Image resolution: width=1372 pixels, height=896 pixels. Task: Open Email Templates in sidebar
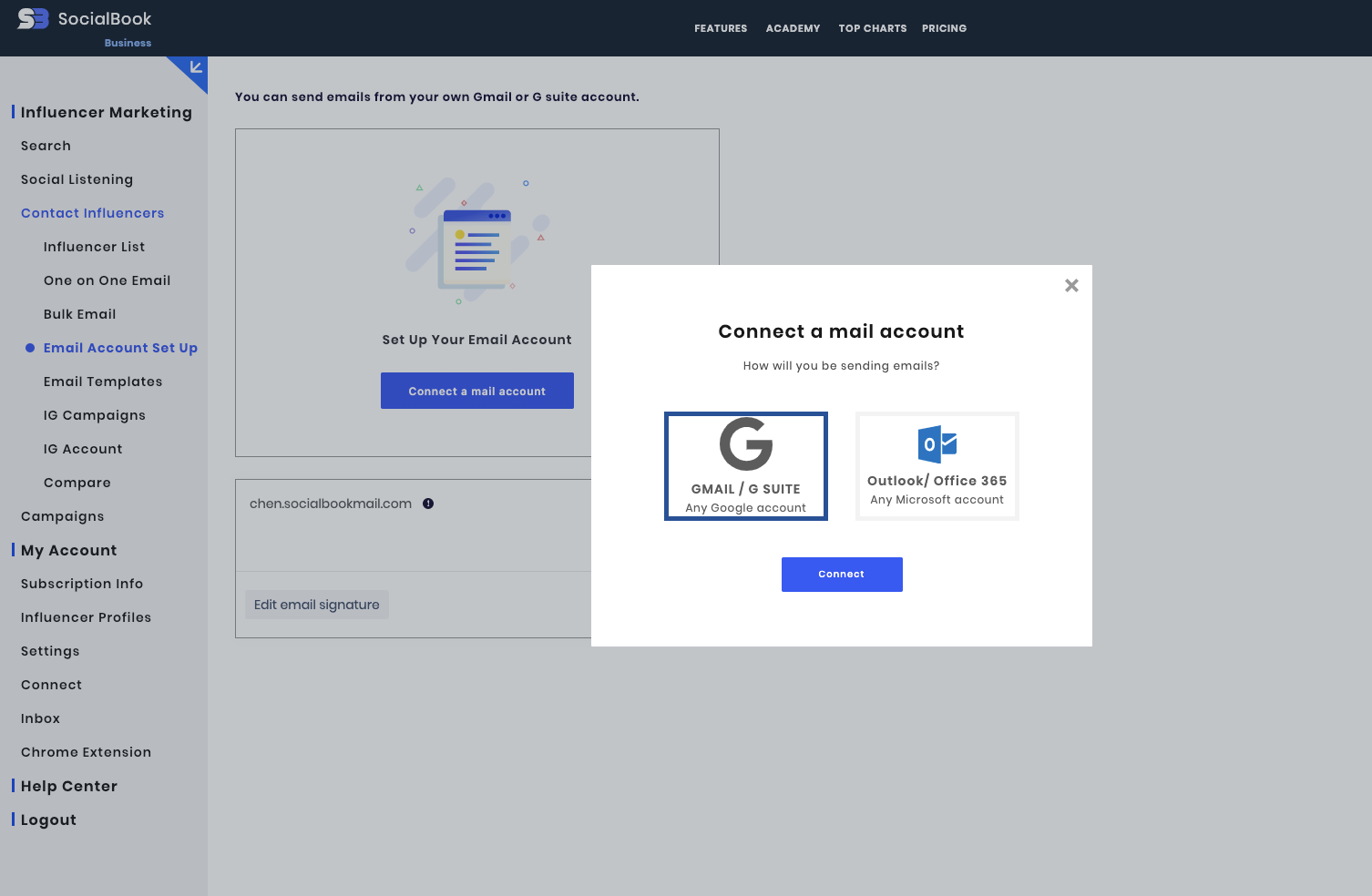coord(103,382)
